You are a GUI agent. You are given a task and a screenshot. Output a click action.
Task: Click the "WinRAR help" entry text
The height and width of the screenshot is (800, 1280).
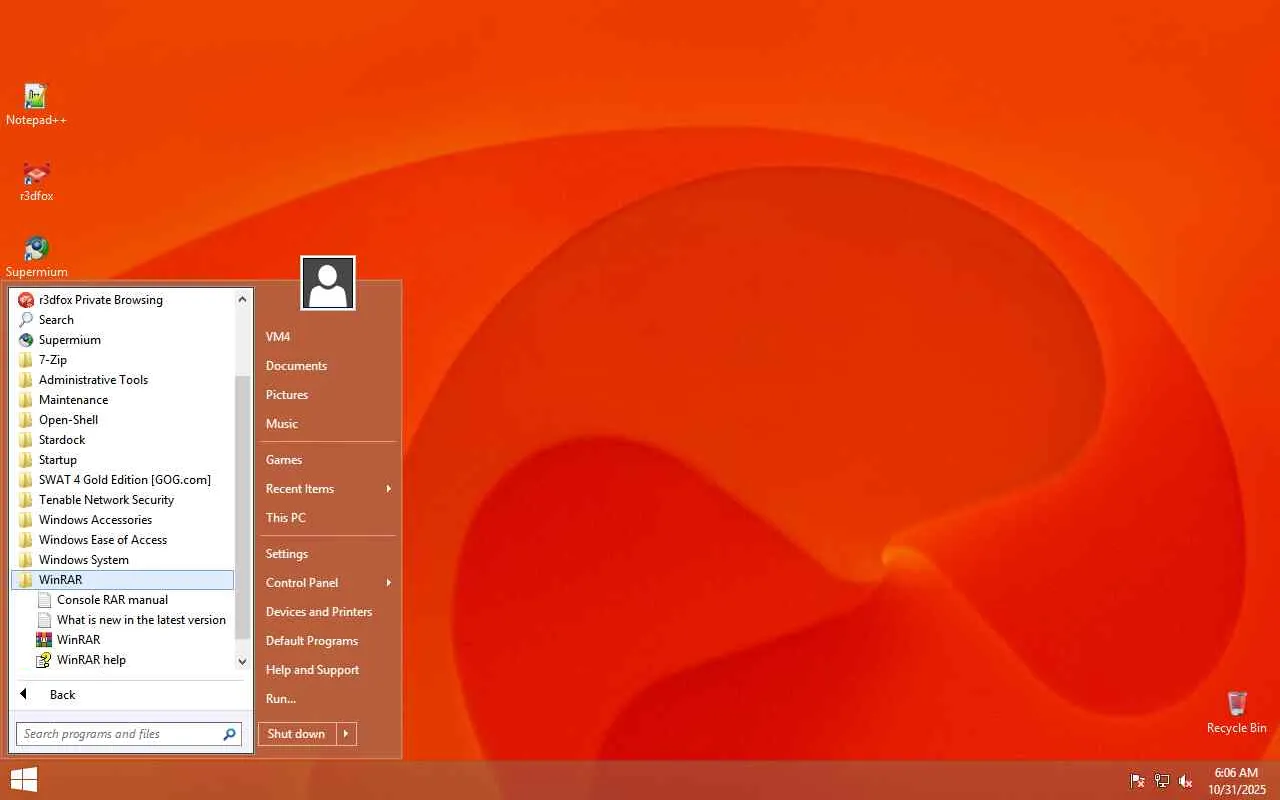point(91,660)
